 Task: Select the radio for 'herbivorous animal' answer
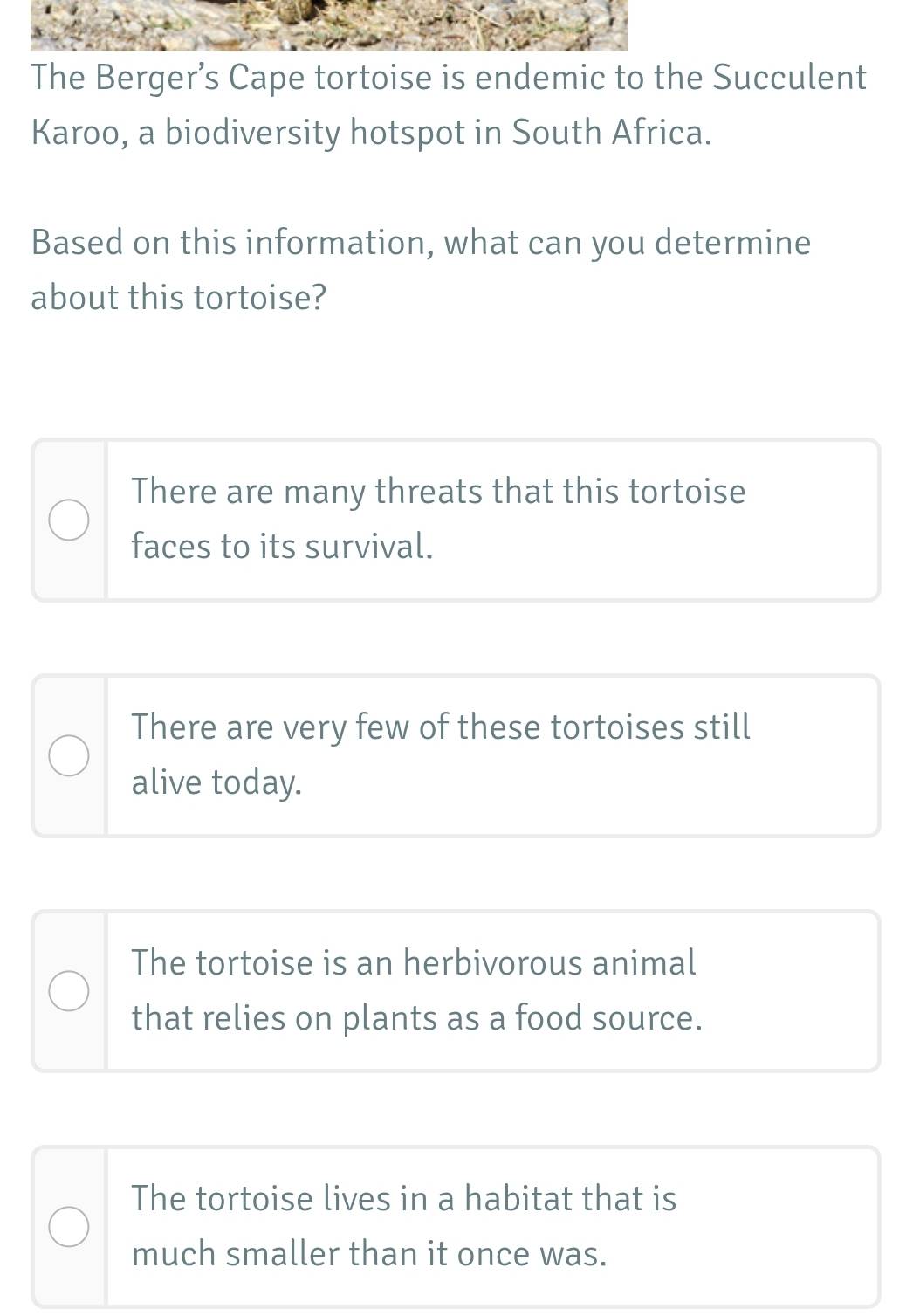(69, 991)
